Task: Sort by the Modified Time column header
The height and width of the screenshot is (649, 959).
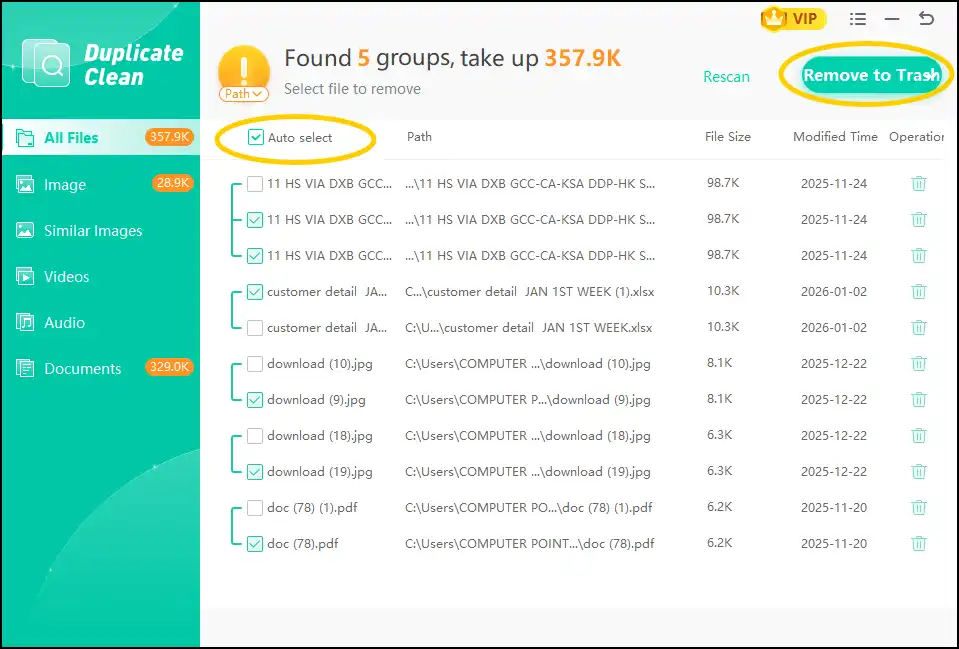Action: coord(835,137)
